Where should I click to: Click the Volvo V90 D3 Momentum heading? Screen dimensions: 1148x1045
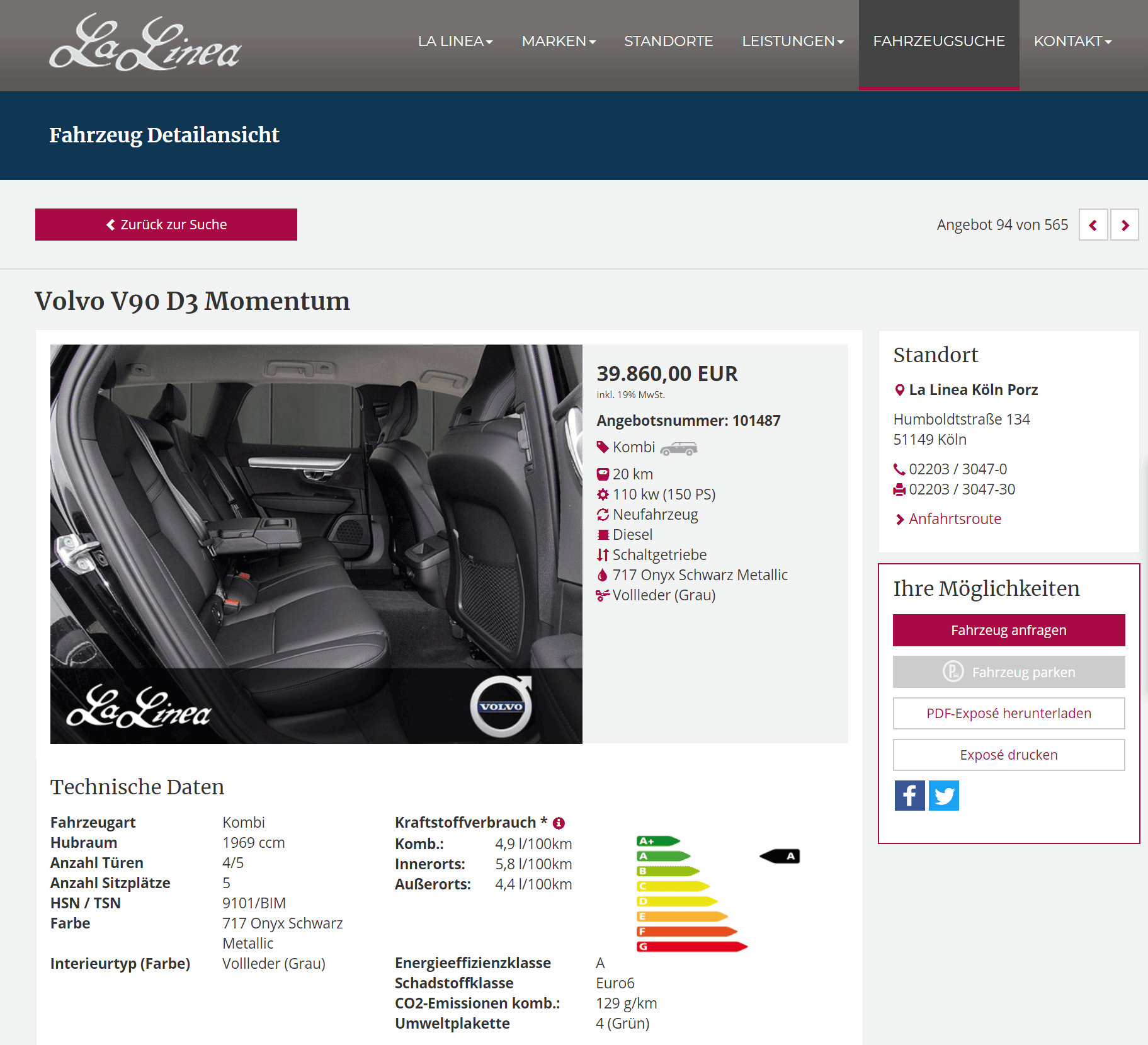[x=192, y=301]
